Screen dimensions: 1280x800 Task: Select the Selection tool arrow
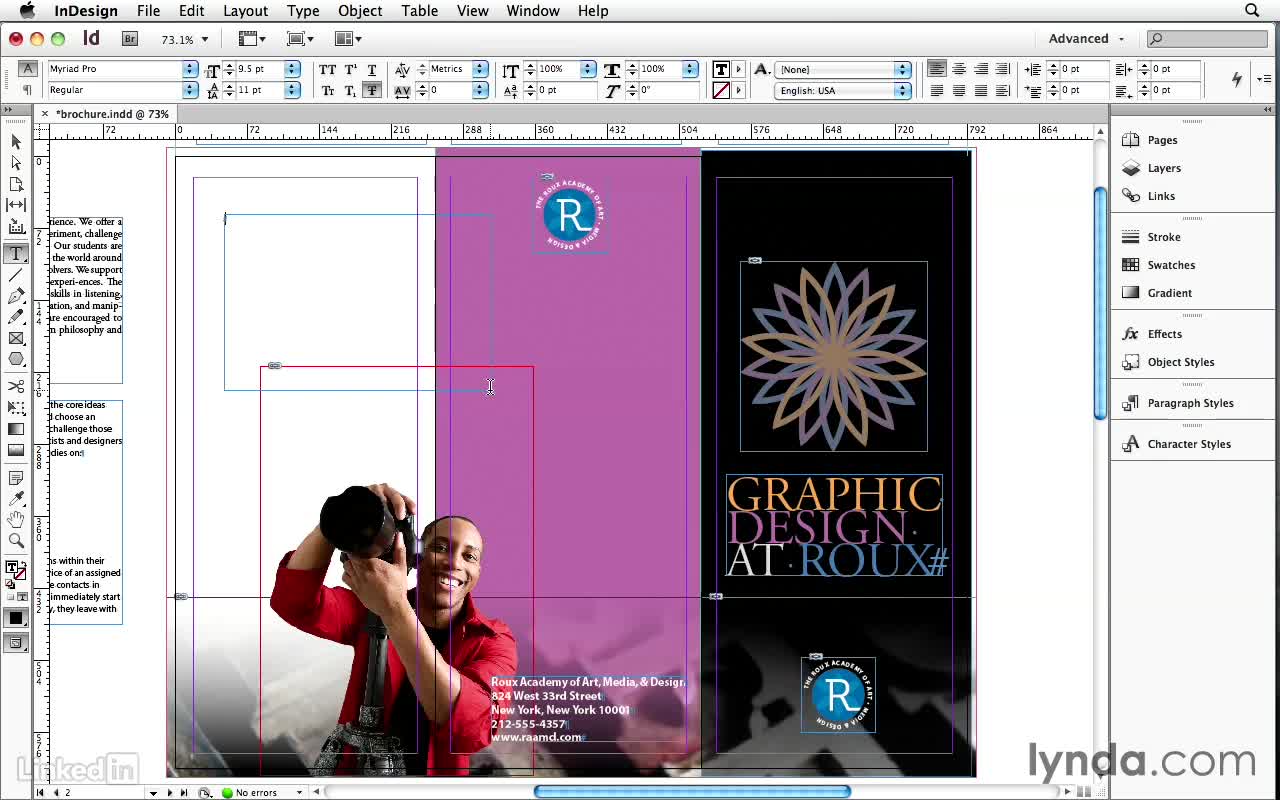(16, 142)
